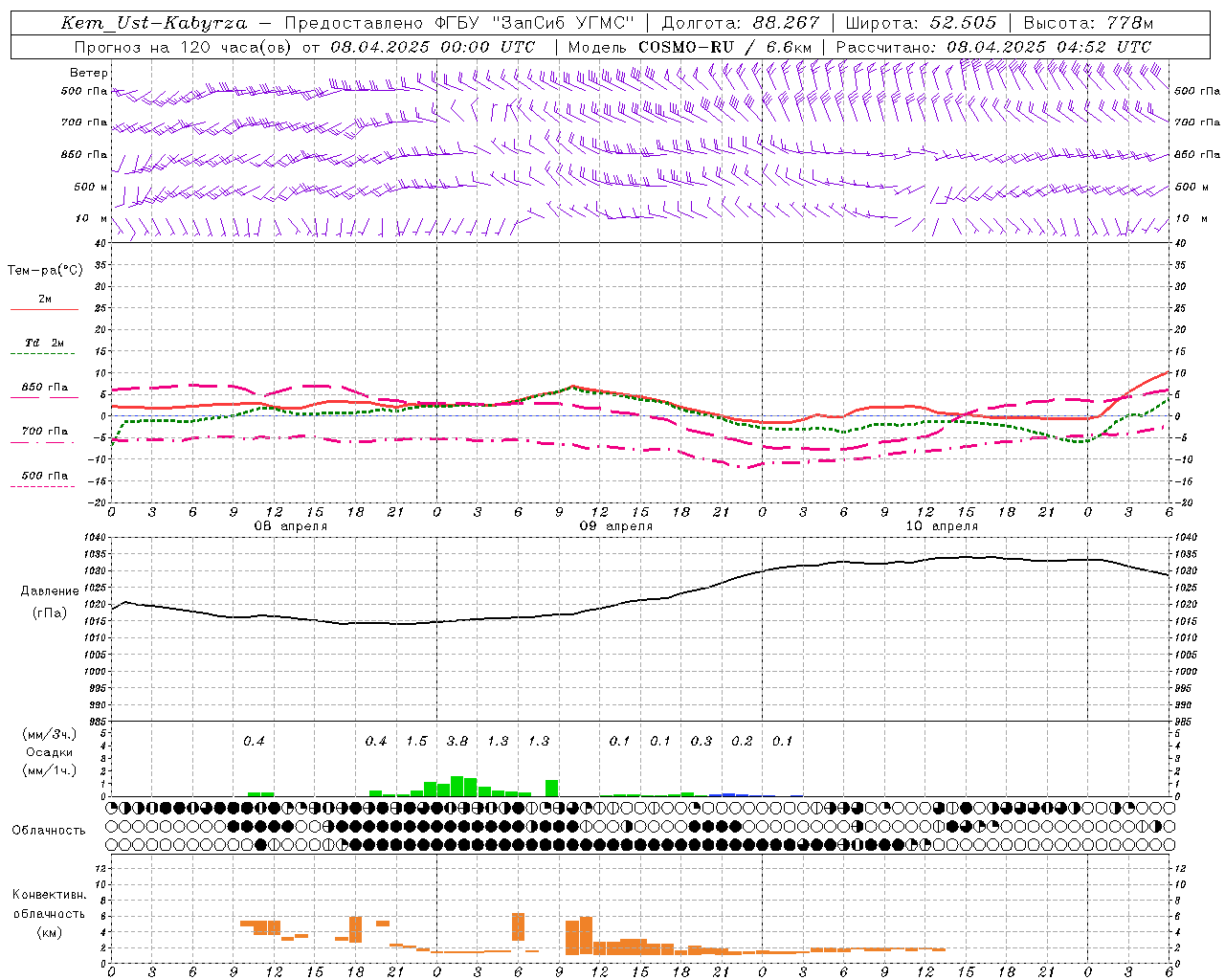Click the 0.3 precipitation total value
1225x980 pixels.
[702, 741]
